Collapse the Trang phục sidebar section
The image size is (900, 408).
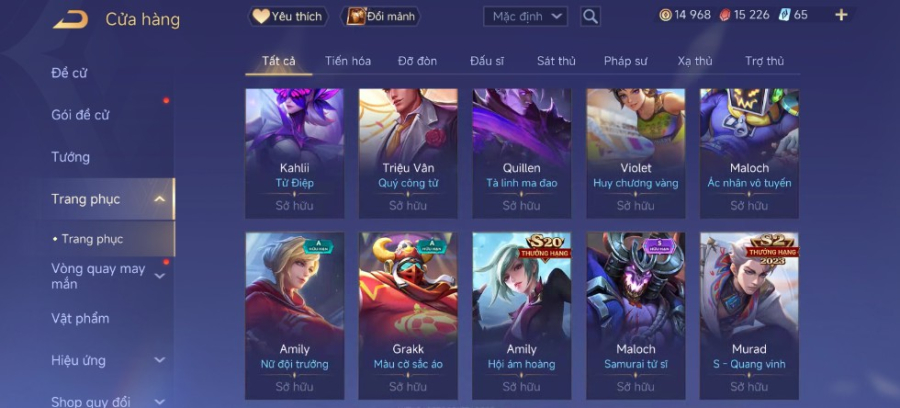pos(160,199)
